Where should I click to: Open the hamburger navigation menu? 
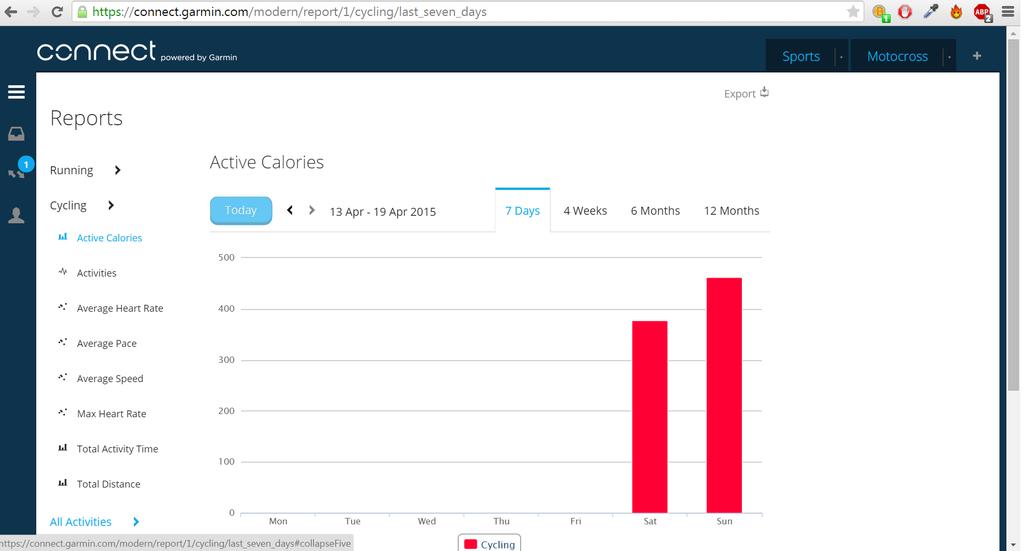(16, 92)
